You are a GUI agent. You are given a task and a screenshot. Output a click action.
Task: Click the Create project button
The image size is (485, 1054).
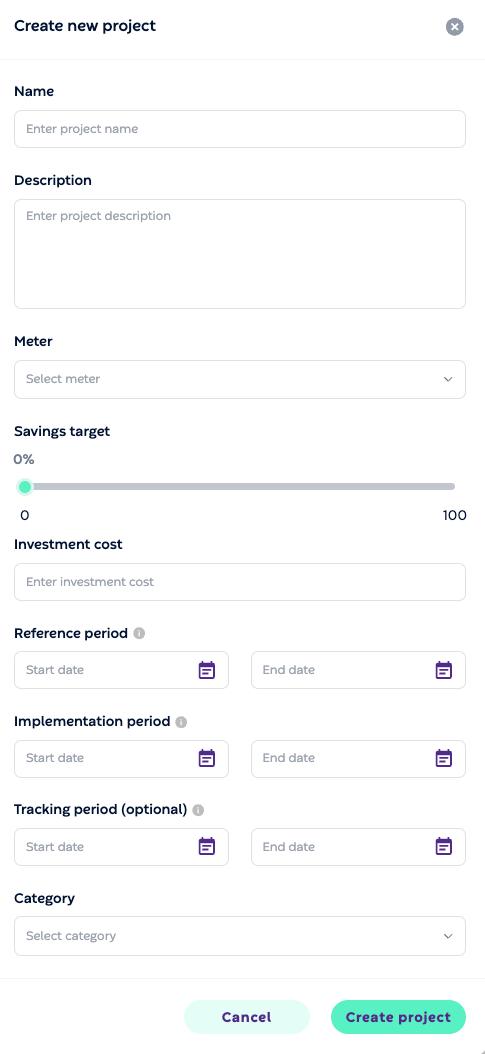point(398,1017)
